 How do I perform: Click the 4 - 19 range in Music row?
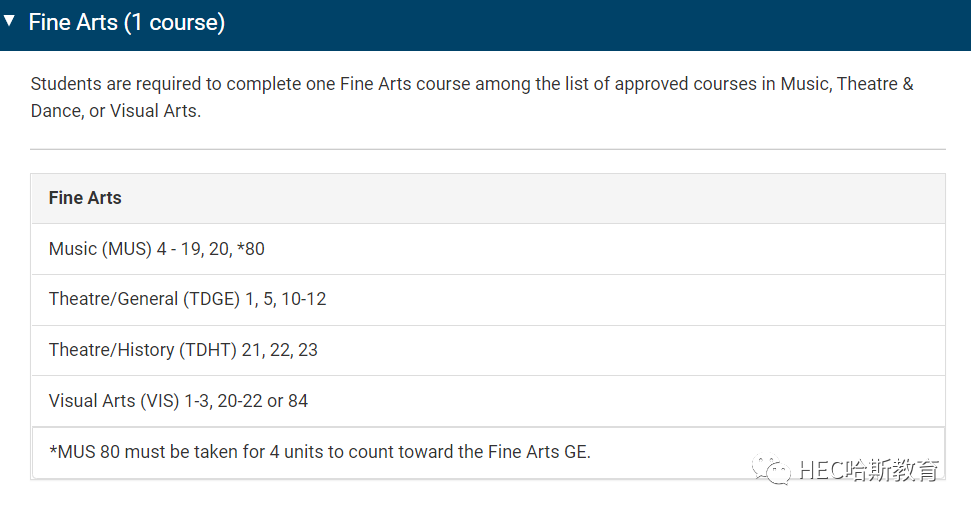click(x=179, y=249)
